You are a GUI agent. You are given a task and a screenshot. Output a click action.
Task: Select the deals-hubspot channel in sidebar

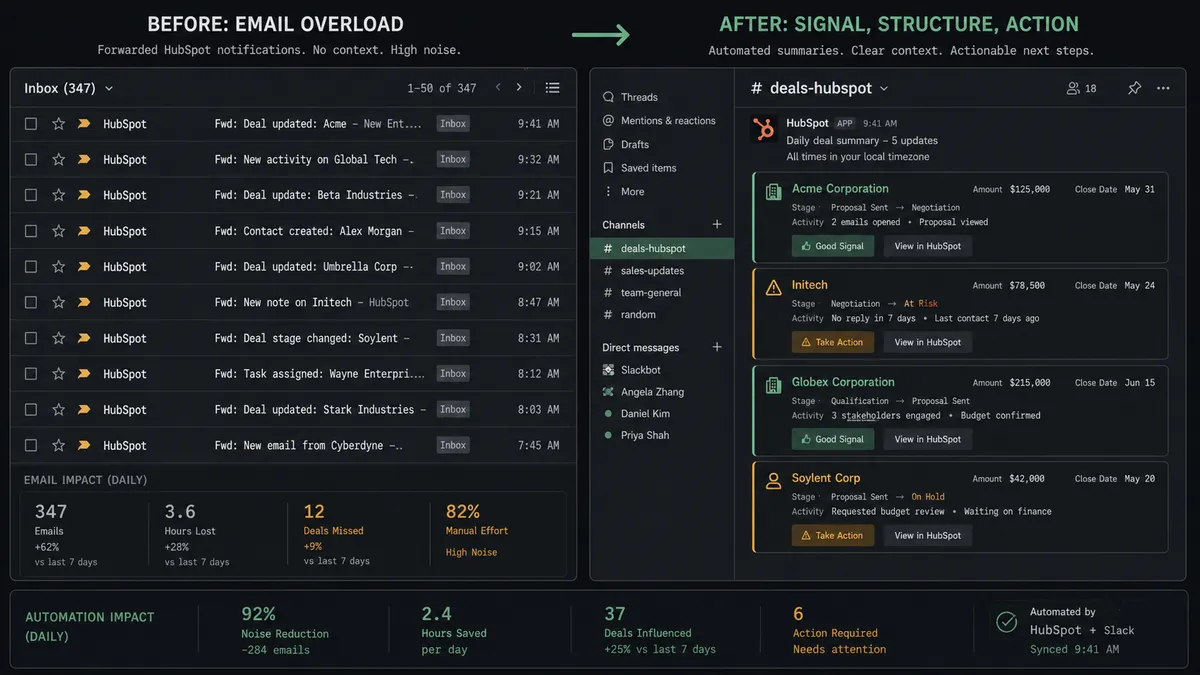pyautogui.click(x=662, y=248)
